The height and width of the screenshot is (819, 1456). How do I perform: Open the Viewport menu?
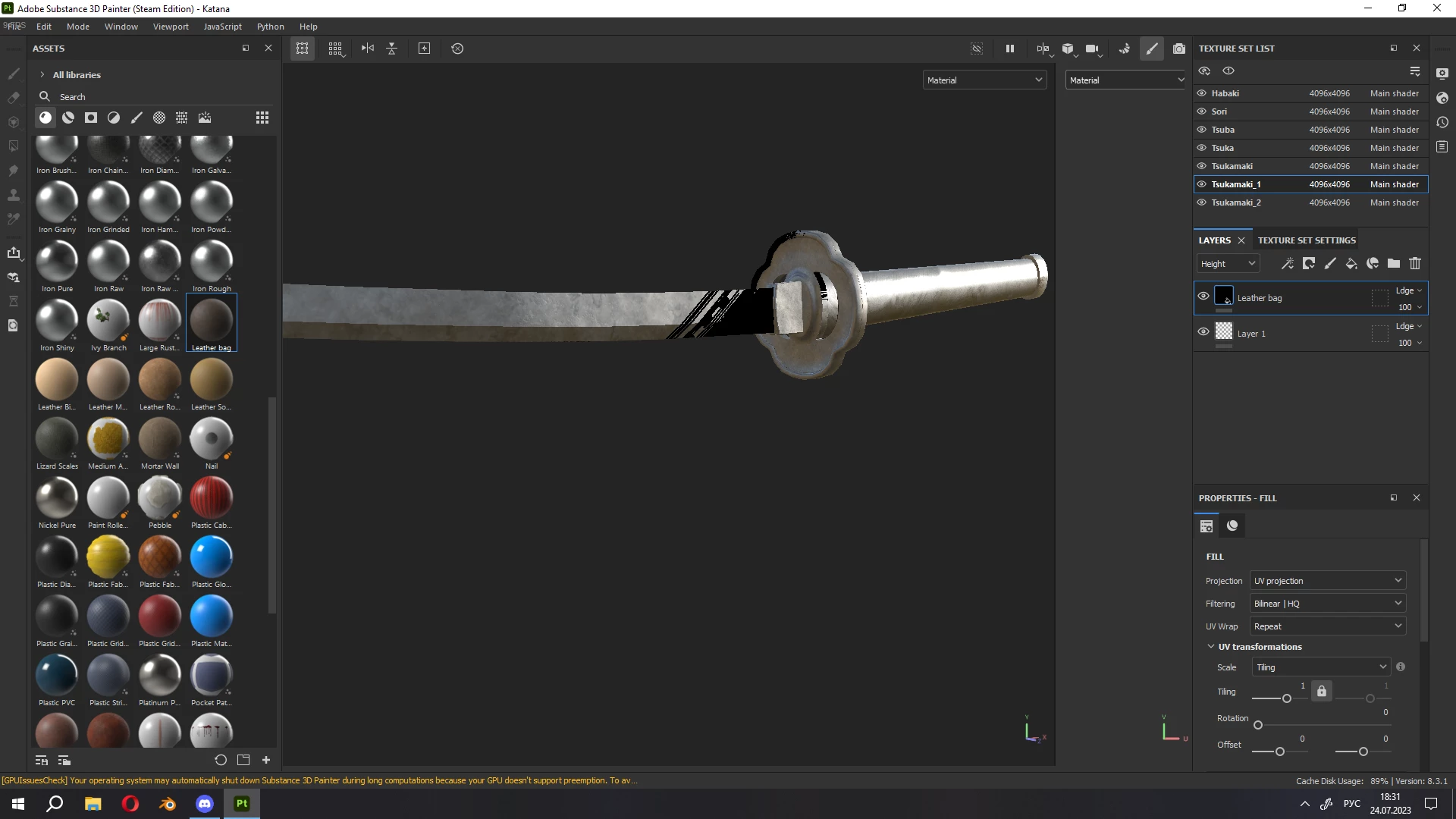coord(171,27)
